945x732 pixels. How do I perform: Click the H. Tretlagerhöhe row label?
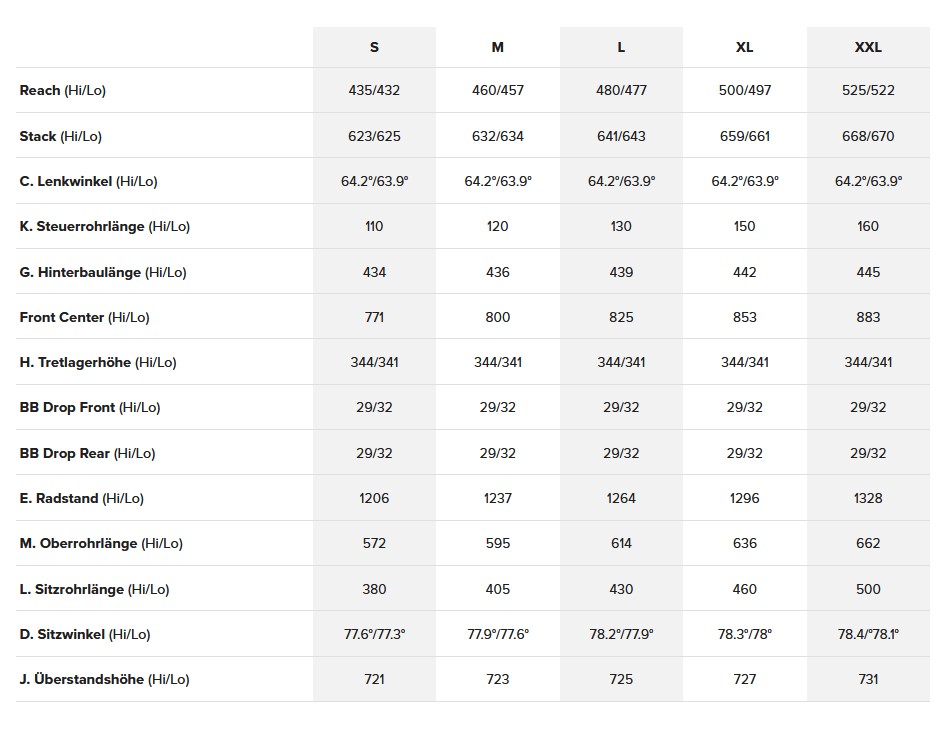click(97, 362)
